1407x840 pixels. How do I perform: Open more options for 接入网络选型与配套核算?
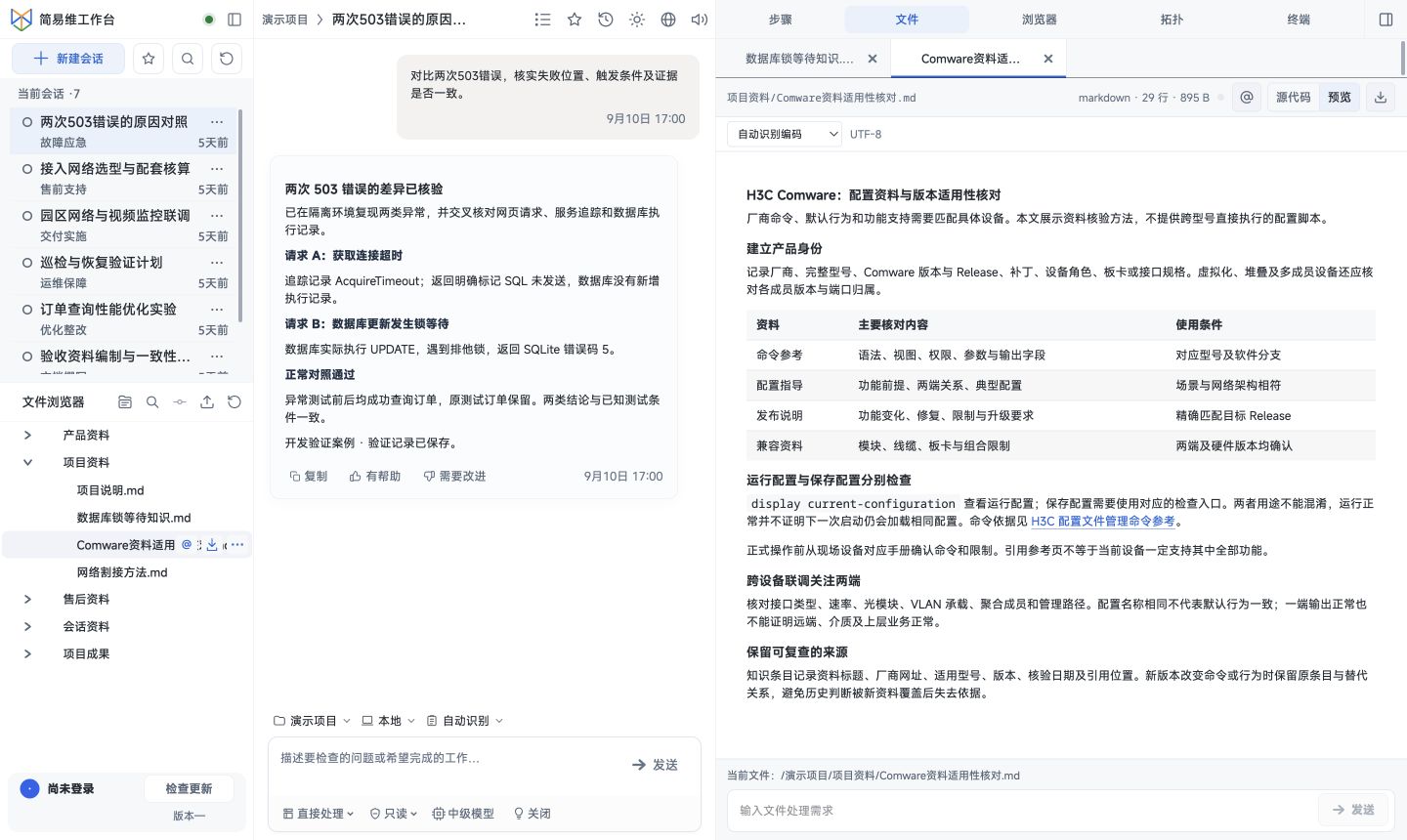(217, 169)
